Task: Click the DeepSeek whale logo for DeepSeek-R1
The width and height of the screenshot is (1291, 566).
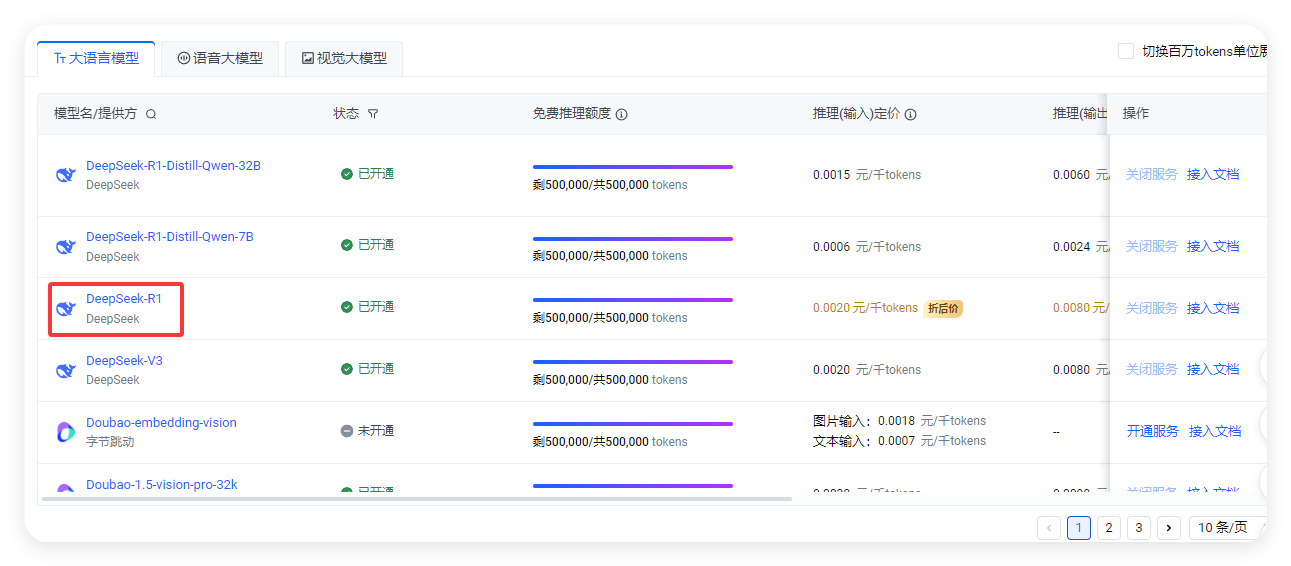Action: [66, 308]
